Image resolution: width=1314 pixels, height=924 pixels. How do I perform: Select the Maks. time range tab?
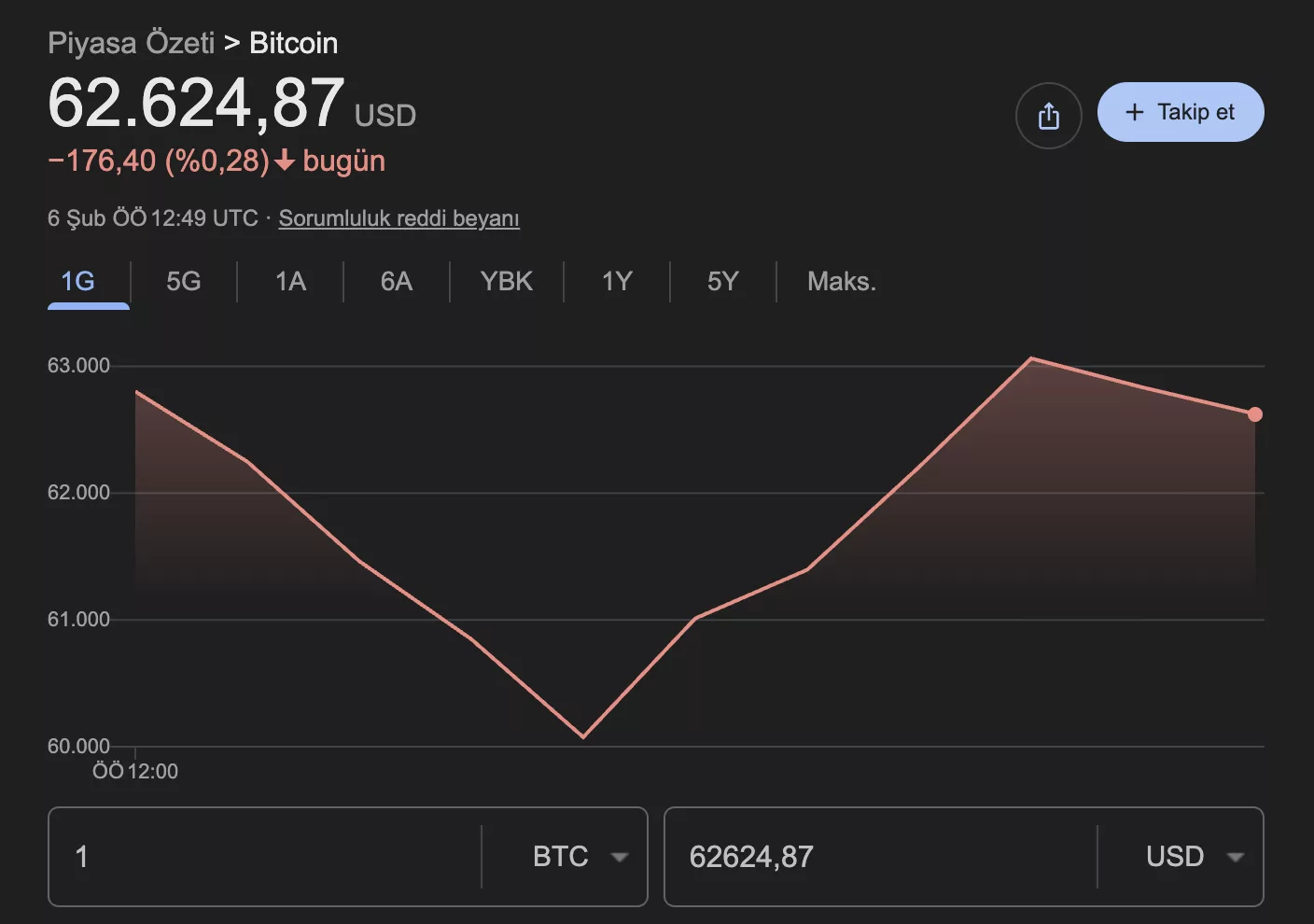click(x=841, y=281)
